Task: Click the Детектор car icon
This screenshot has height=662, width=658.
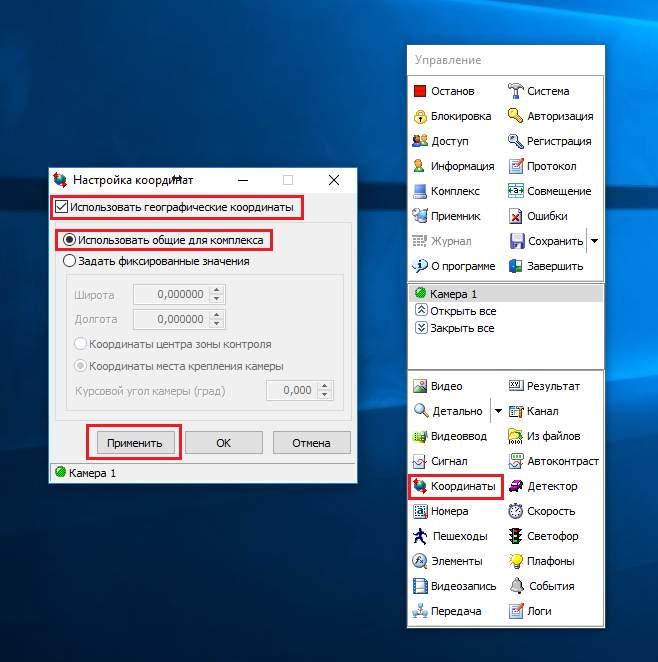Action: click(515, 486)
